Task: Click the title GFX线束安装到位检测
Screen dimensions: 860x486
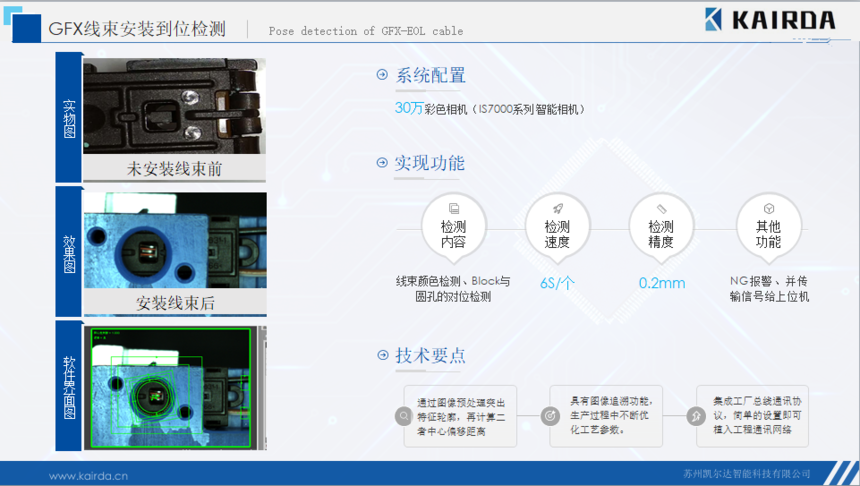Action: [137, 29]
